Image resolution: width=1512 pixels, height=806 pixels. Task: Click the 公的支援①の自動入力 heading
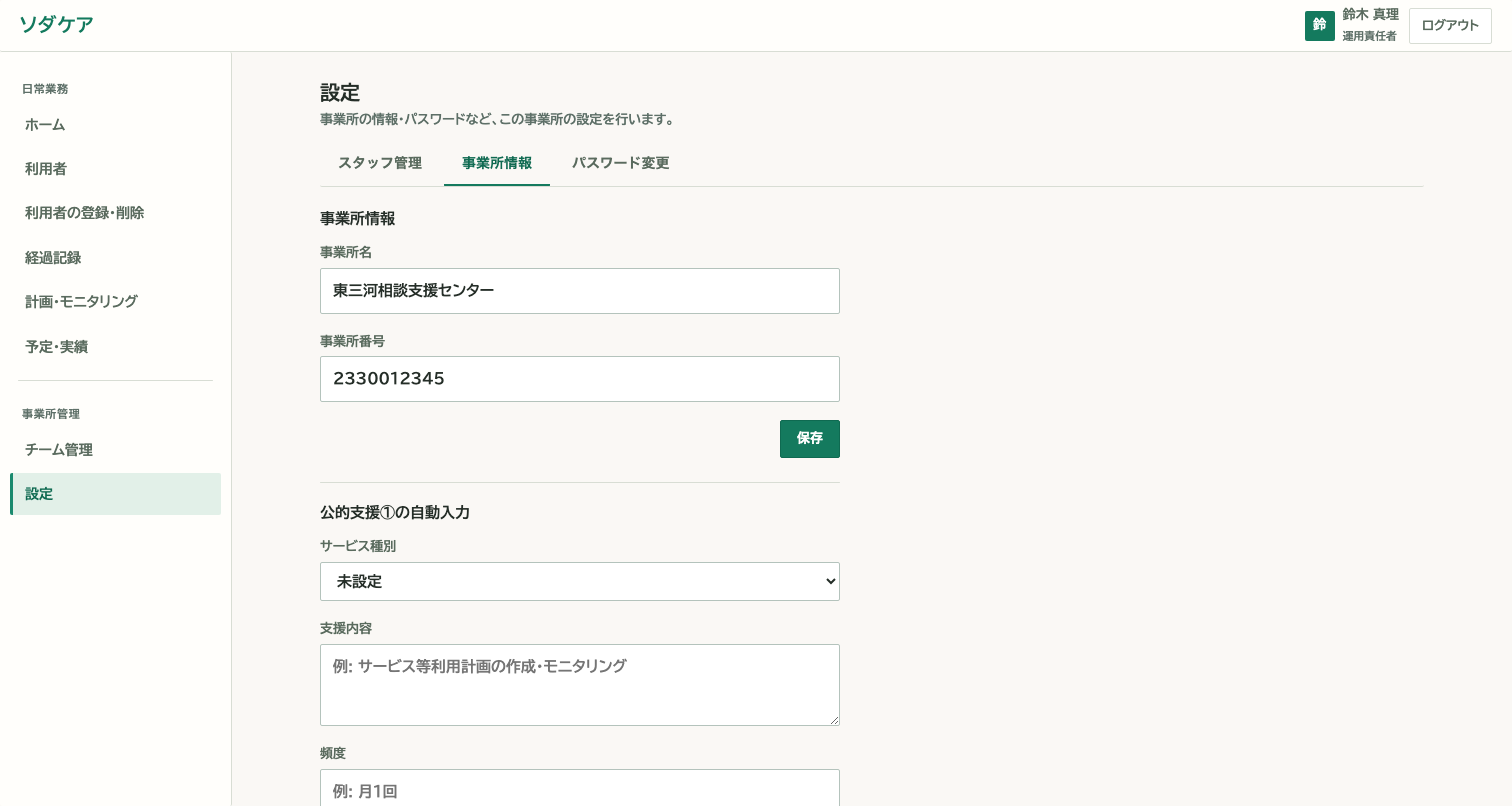click(395, 512)
